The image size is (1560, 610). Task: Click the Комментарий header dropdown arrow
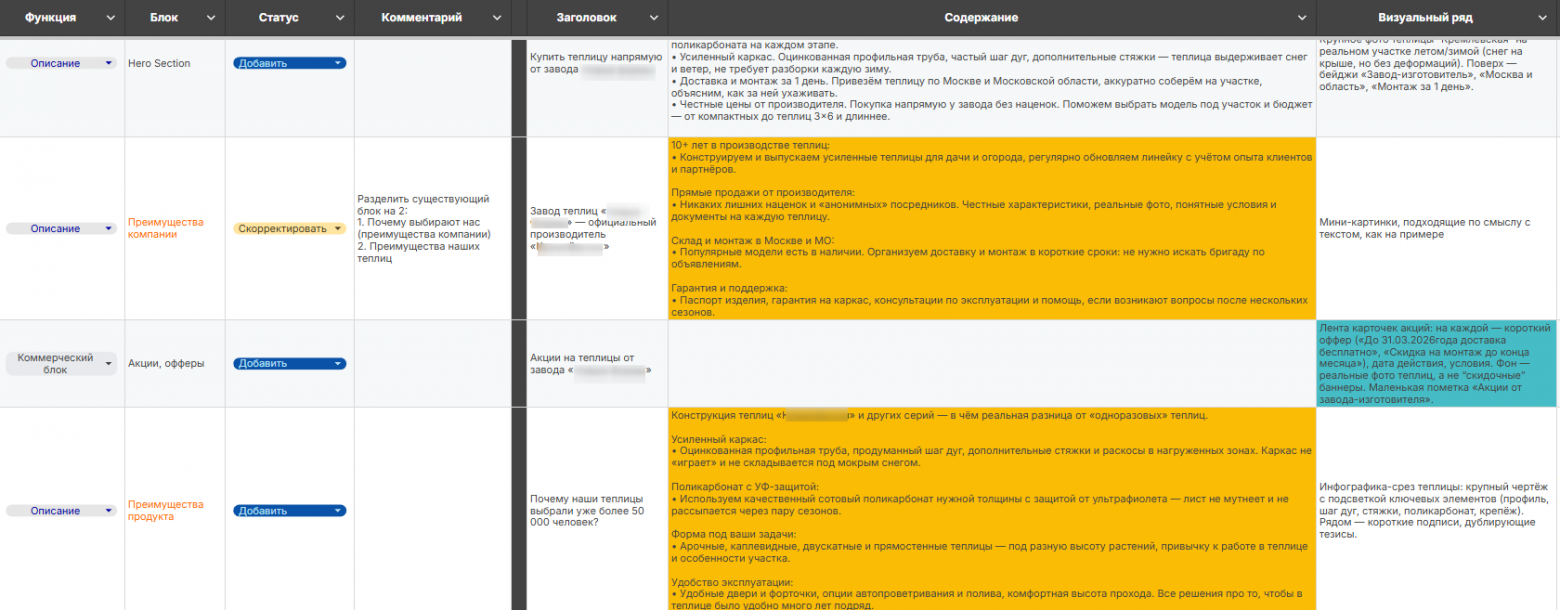tap(497, 18)
